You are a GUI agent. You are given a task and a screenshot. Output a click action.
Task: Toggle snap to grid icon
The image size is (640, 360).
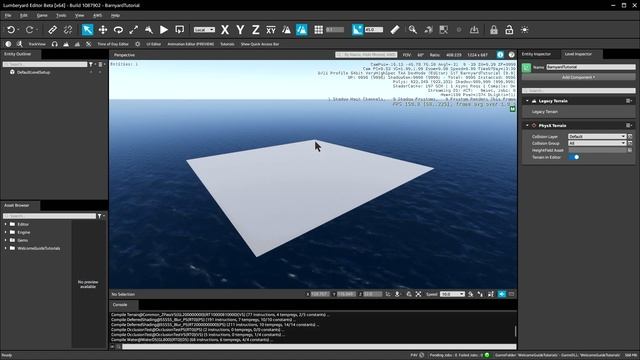[318, 30]
